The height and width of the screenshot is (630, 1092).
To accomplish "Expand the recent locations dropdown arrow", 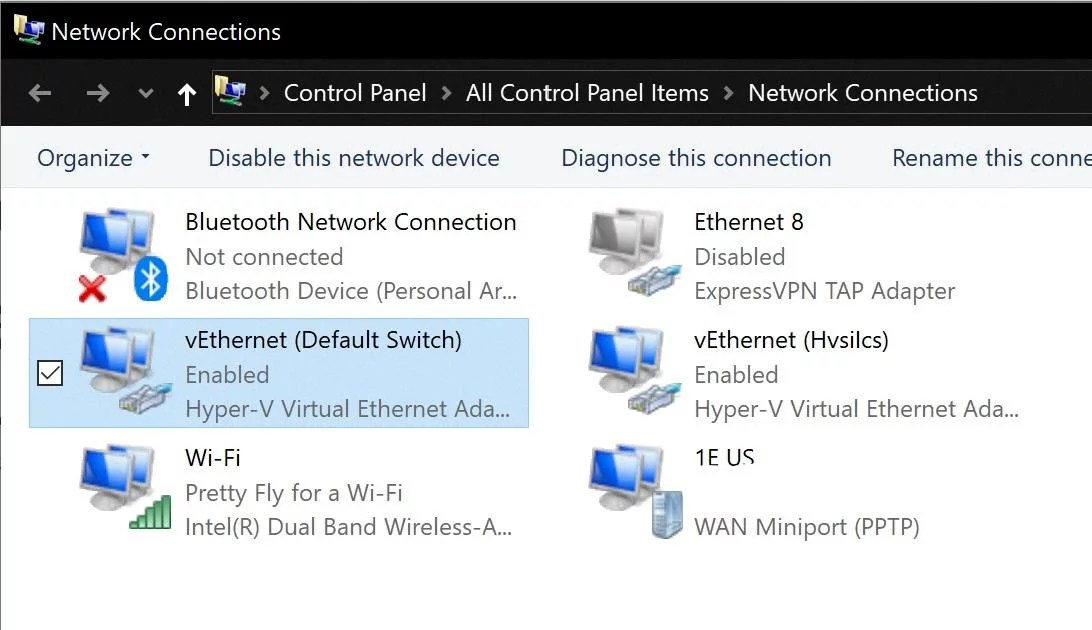I will [146, 94].
